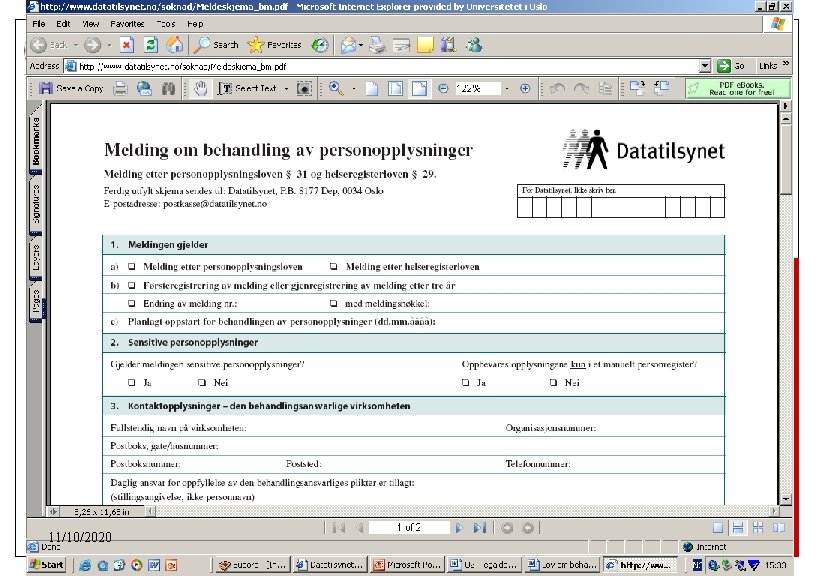Open the zoom percentage dropdown
The image size is (819, 576).
pos(507,89)
